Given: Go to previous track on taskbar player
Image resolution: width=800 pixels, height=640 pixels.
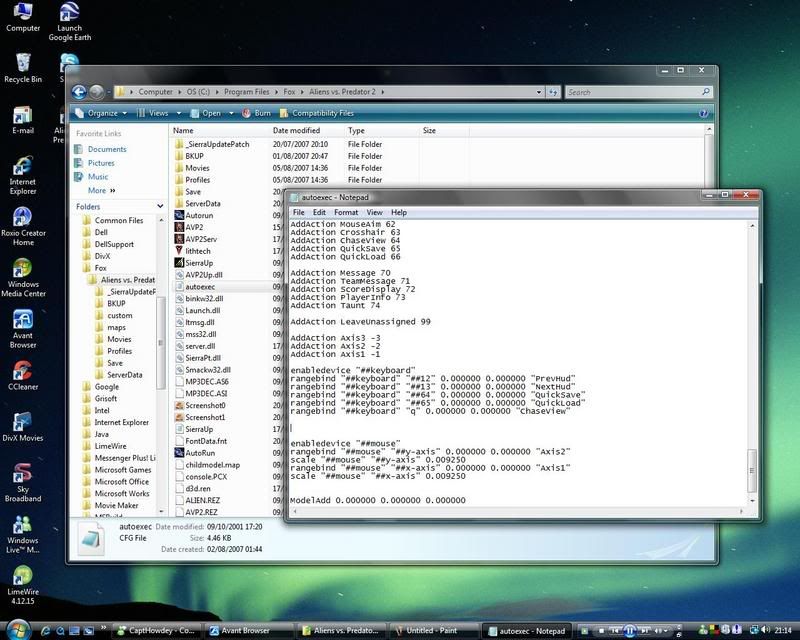Looking at the screenshot, I should click(615, 631).
